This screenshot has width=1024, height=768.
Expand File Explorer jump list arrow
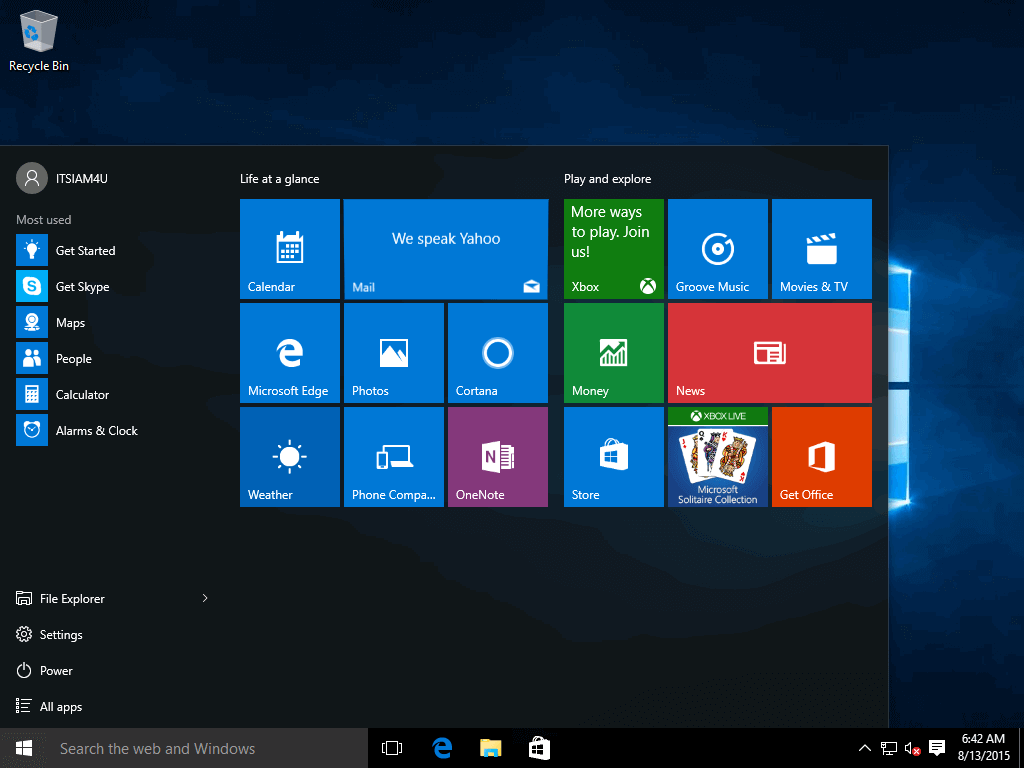click(205, 598)
